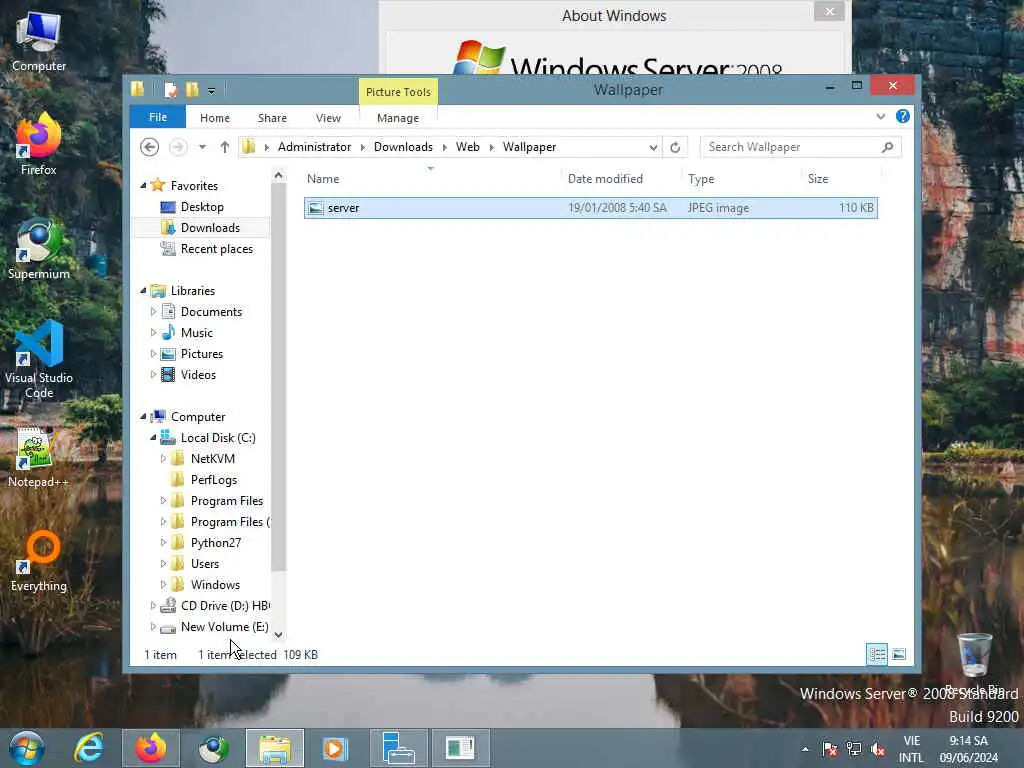Open the recent locations dropdown arrow

click(202, 147)
